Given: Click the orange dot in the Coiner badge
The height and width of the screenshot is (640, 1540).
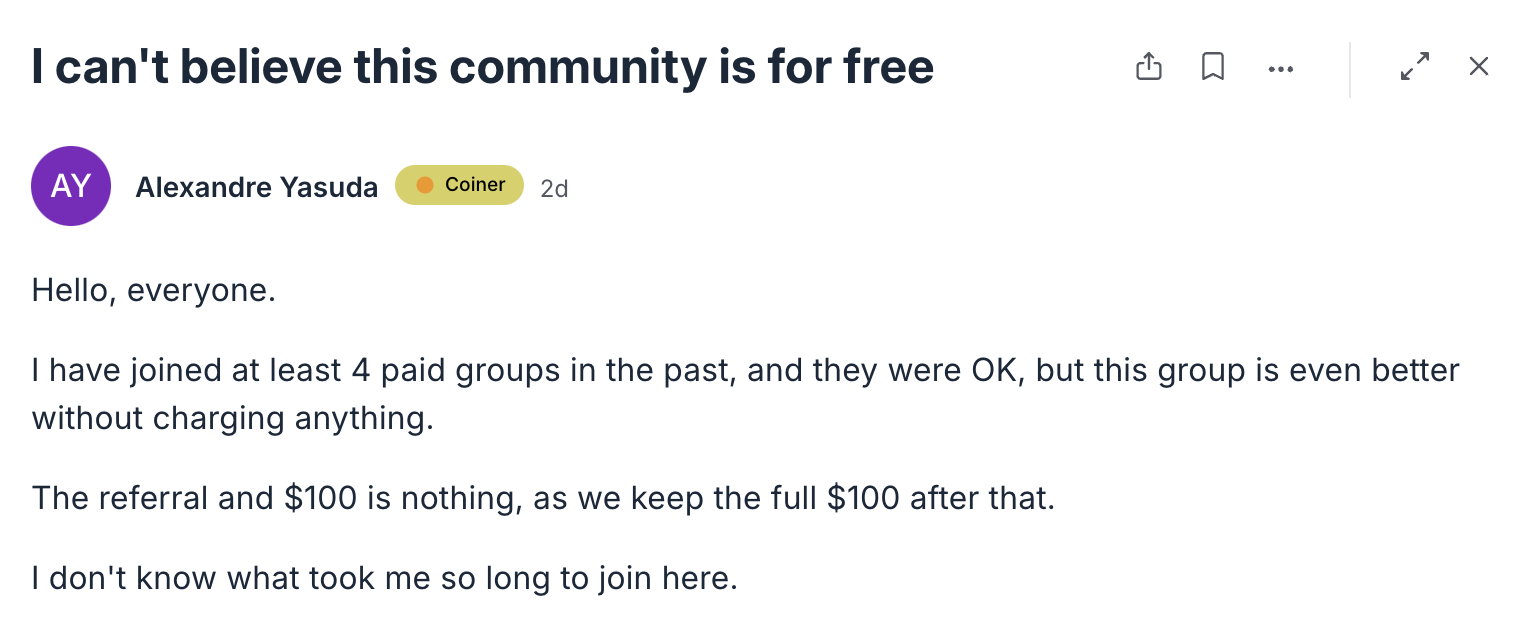Looking at the screenshot, I should click(425, 185).
